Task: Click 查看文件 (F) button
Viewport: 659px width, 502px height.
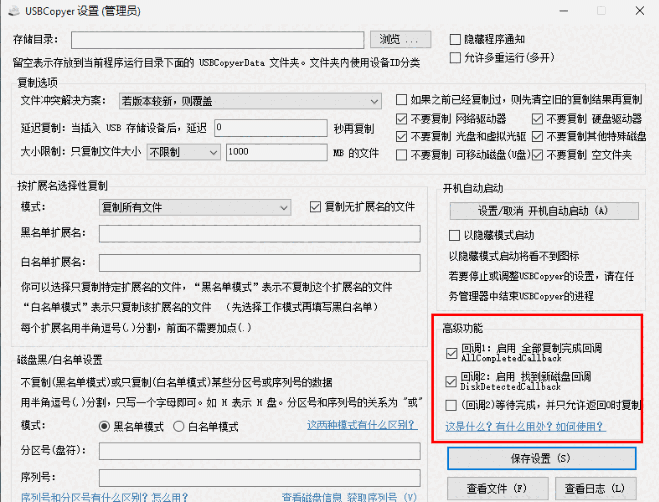Action: [498, 489]
